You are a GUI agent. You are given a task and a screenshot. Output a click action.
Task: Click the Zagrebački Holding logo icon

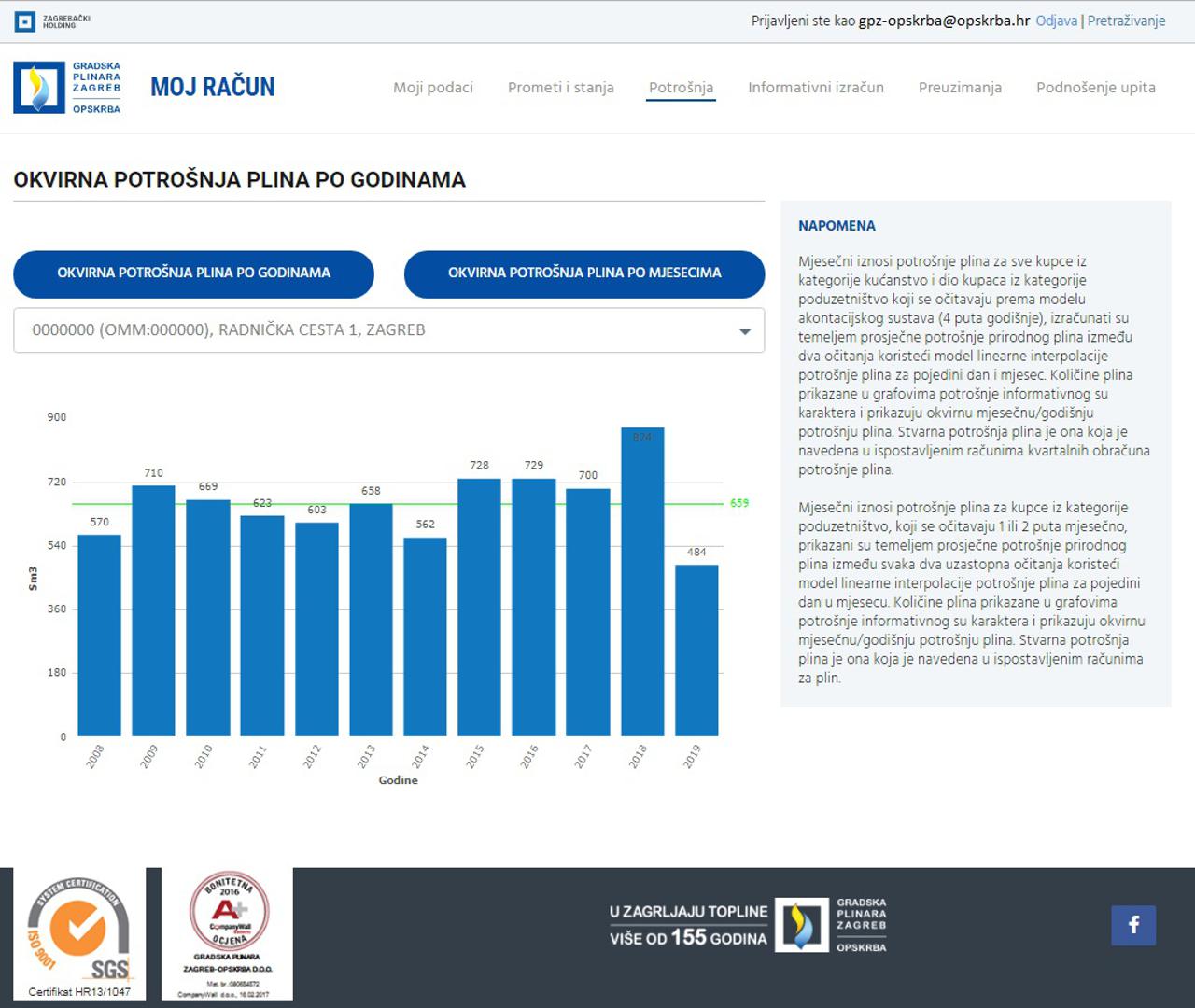25,21
